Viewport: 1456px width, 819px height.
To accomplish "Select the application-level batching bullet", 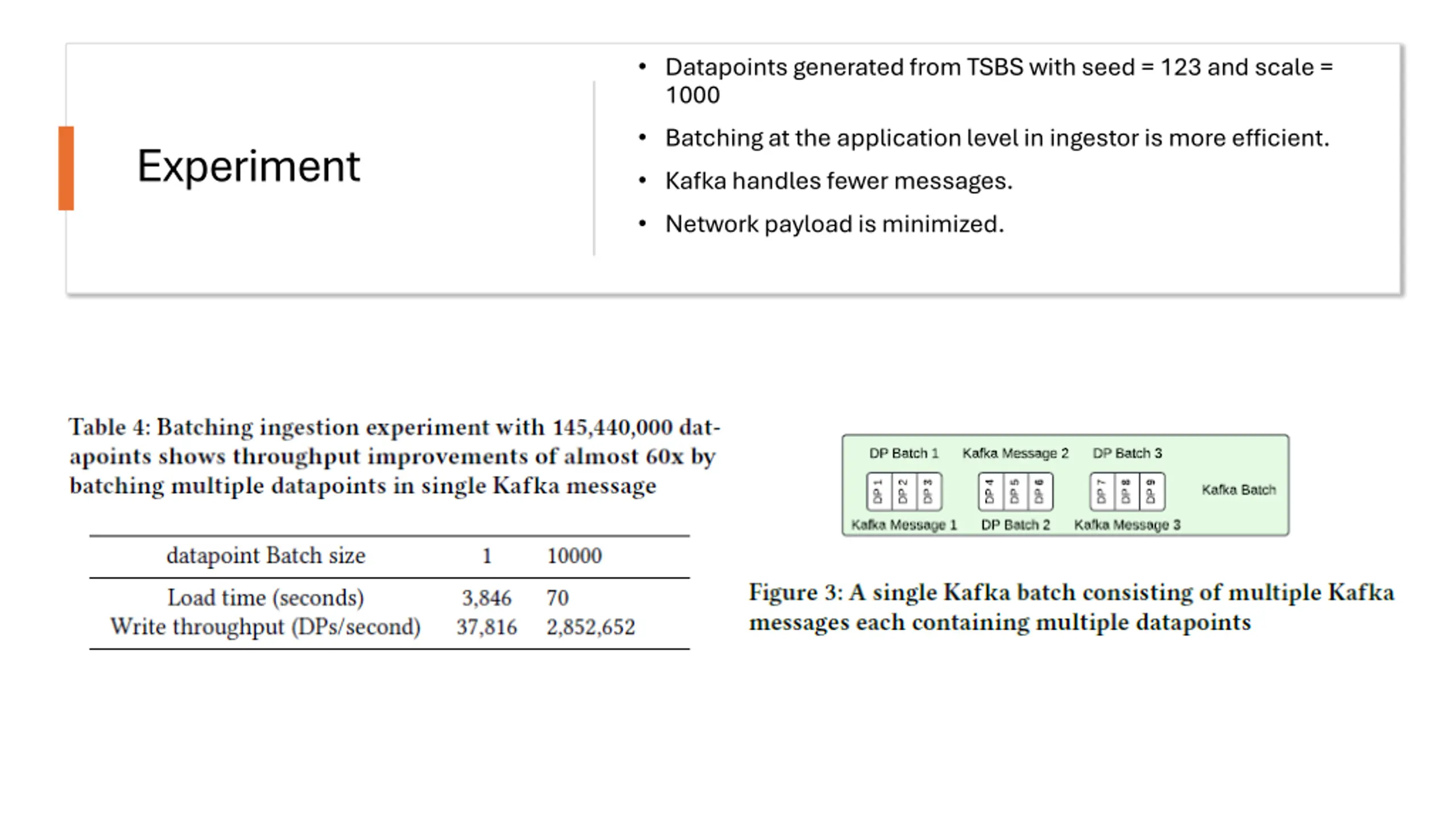I will tap(997, 138).
